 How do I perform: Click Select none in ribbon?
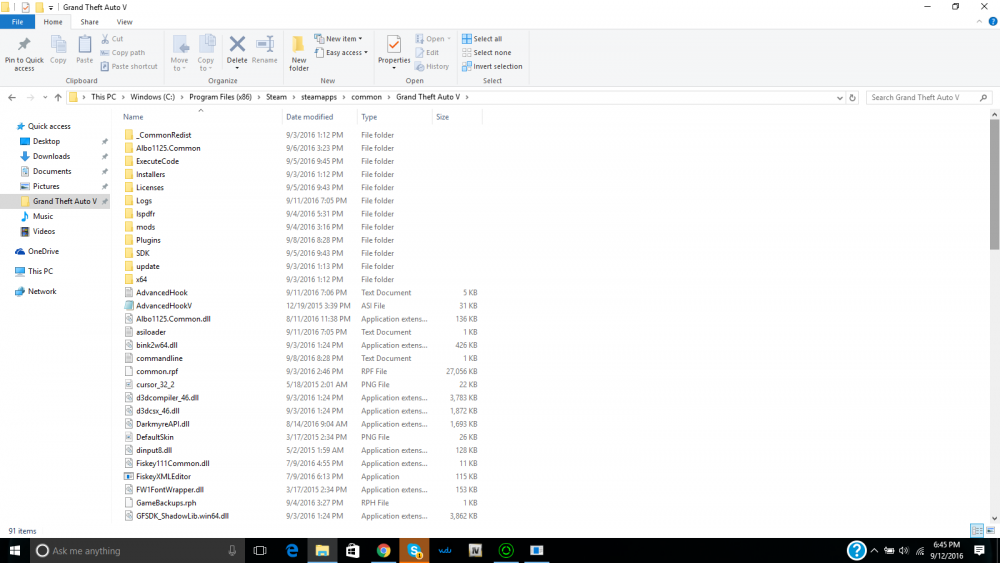pos(486,53)
